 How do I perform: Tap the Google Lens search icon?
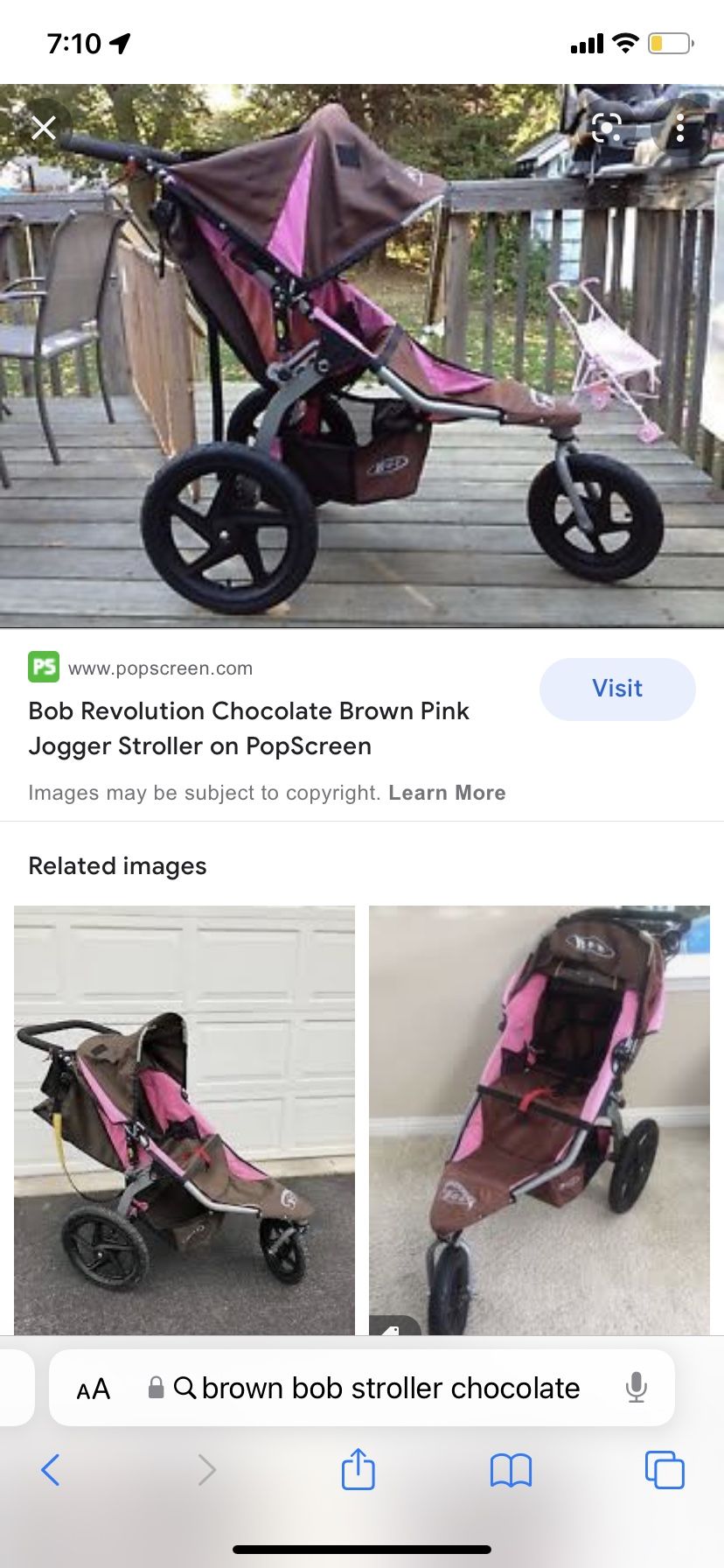pos(606,129)
